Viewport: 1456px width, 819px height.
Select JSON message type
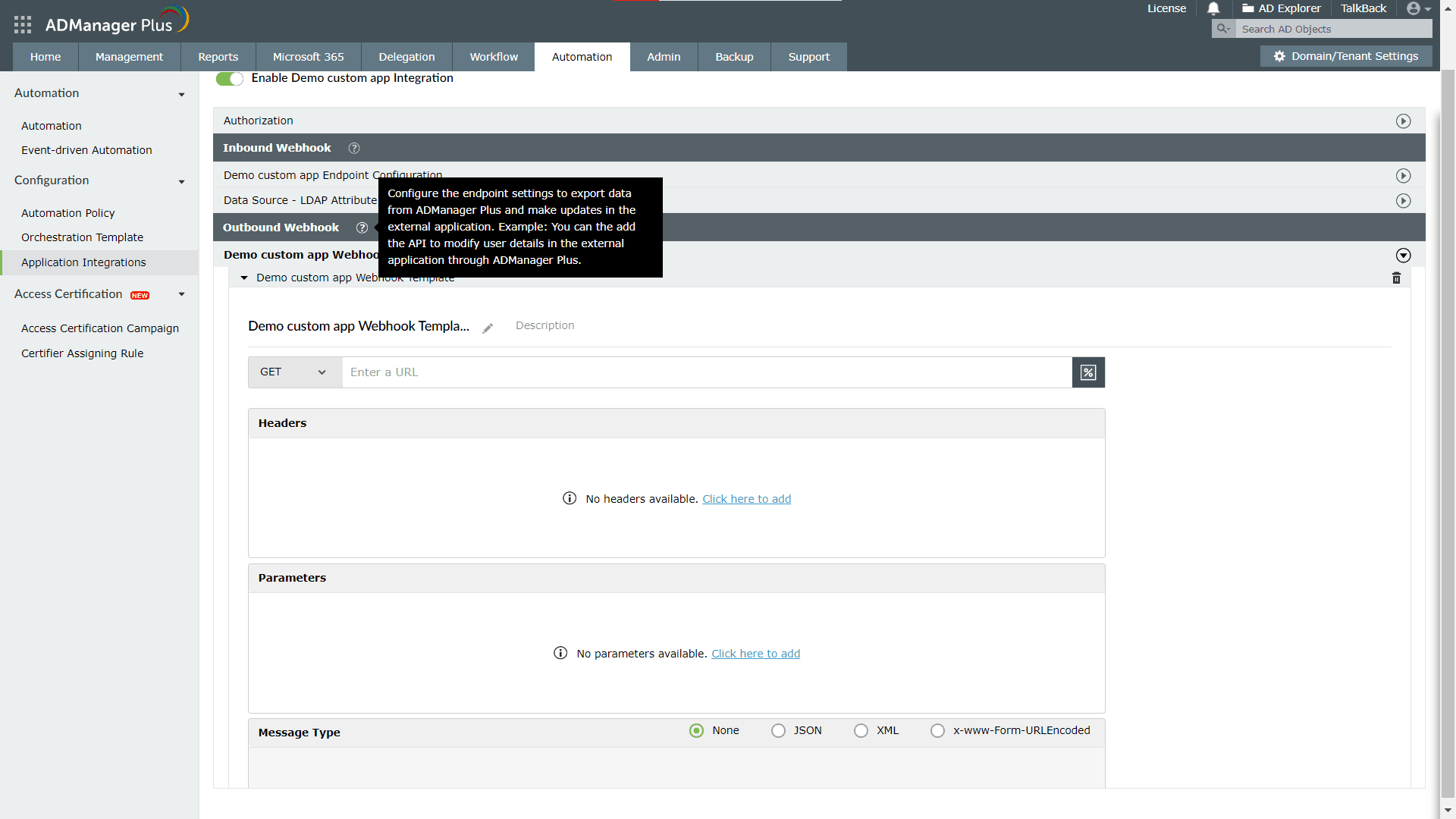pyautogui.click(x=778, y=730)
